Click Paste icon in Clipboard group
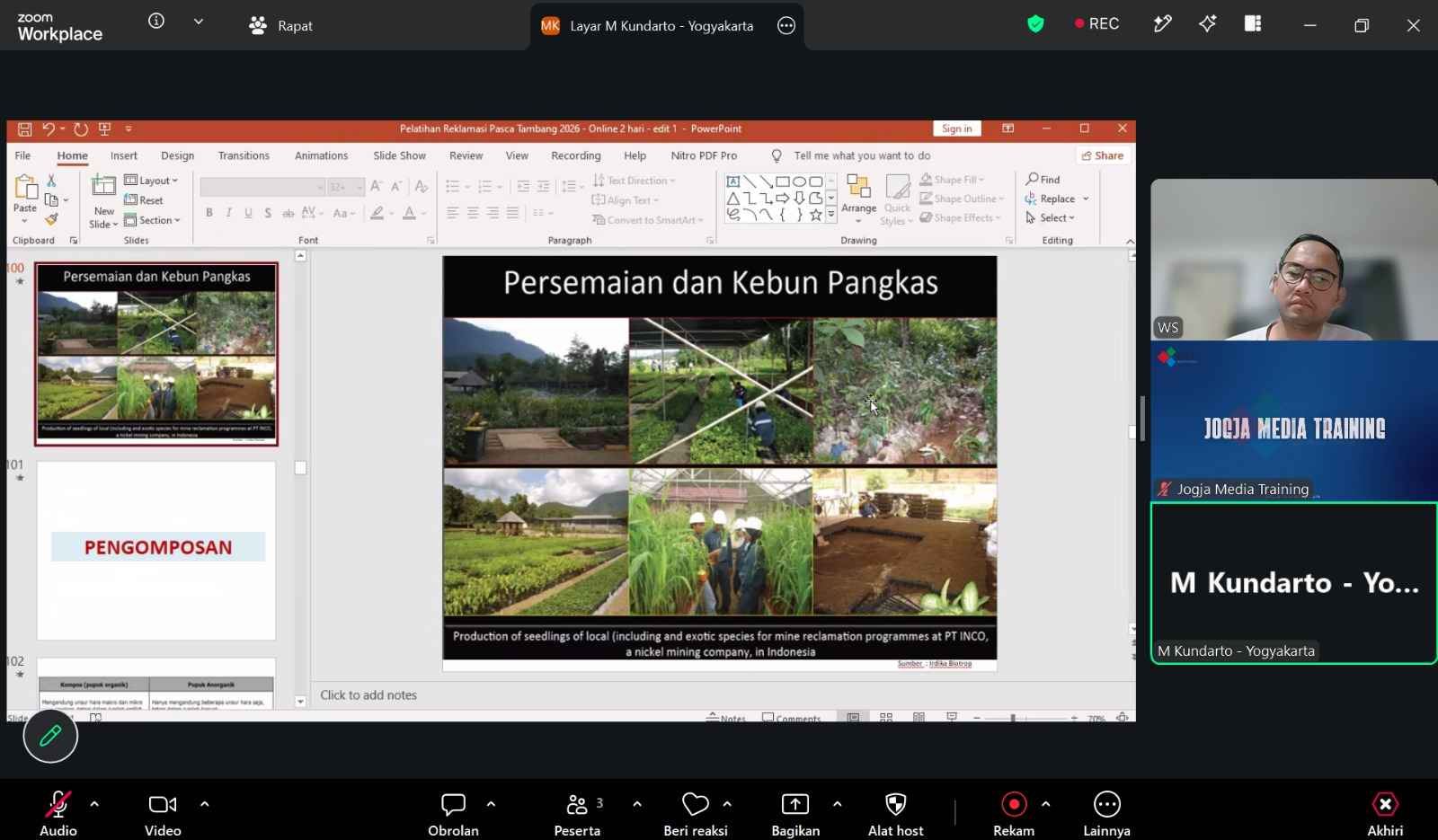The image size is (1438, 840). pyautogui.click(x=25, y=187)
